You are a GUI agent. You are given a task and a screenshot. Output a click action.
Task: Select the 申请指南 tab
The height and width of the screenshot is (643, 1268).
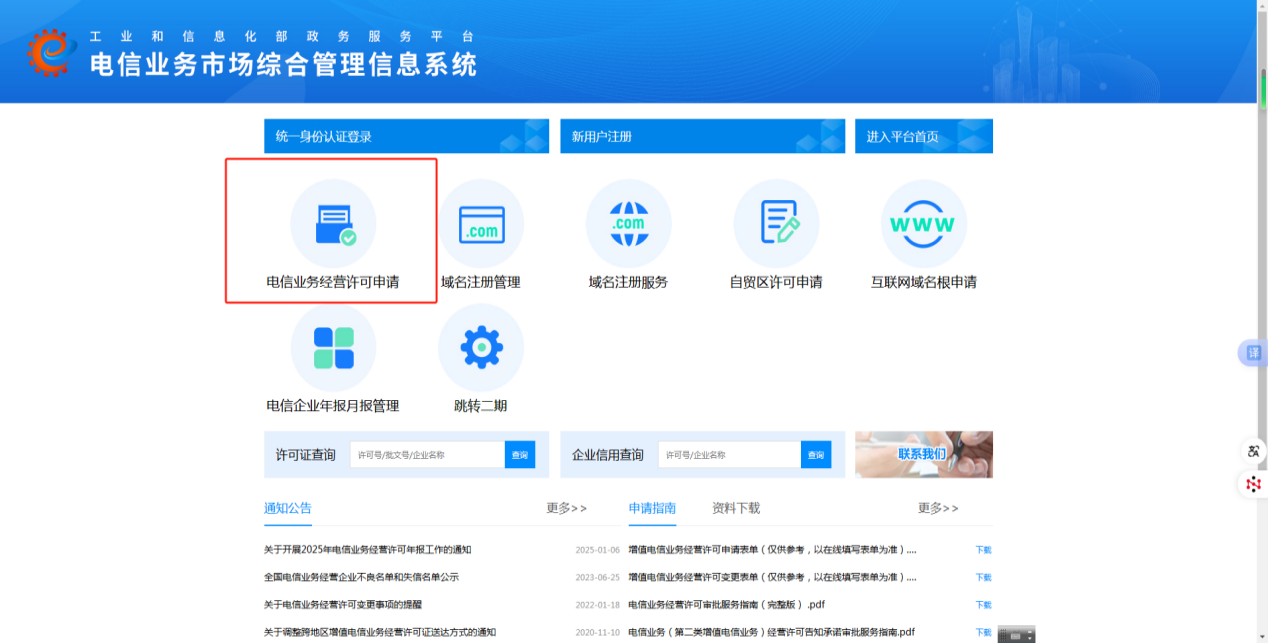pyautogui.click(x=652, y=508)
